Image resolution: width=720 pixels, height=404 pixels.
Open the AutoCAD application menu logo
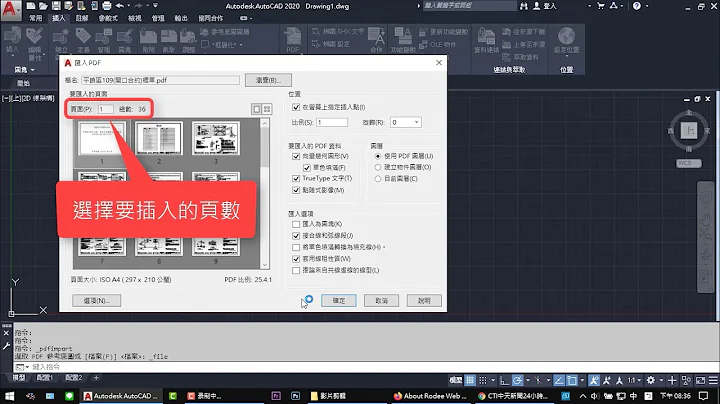coord(10,10)
